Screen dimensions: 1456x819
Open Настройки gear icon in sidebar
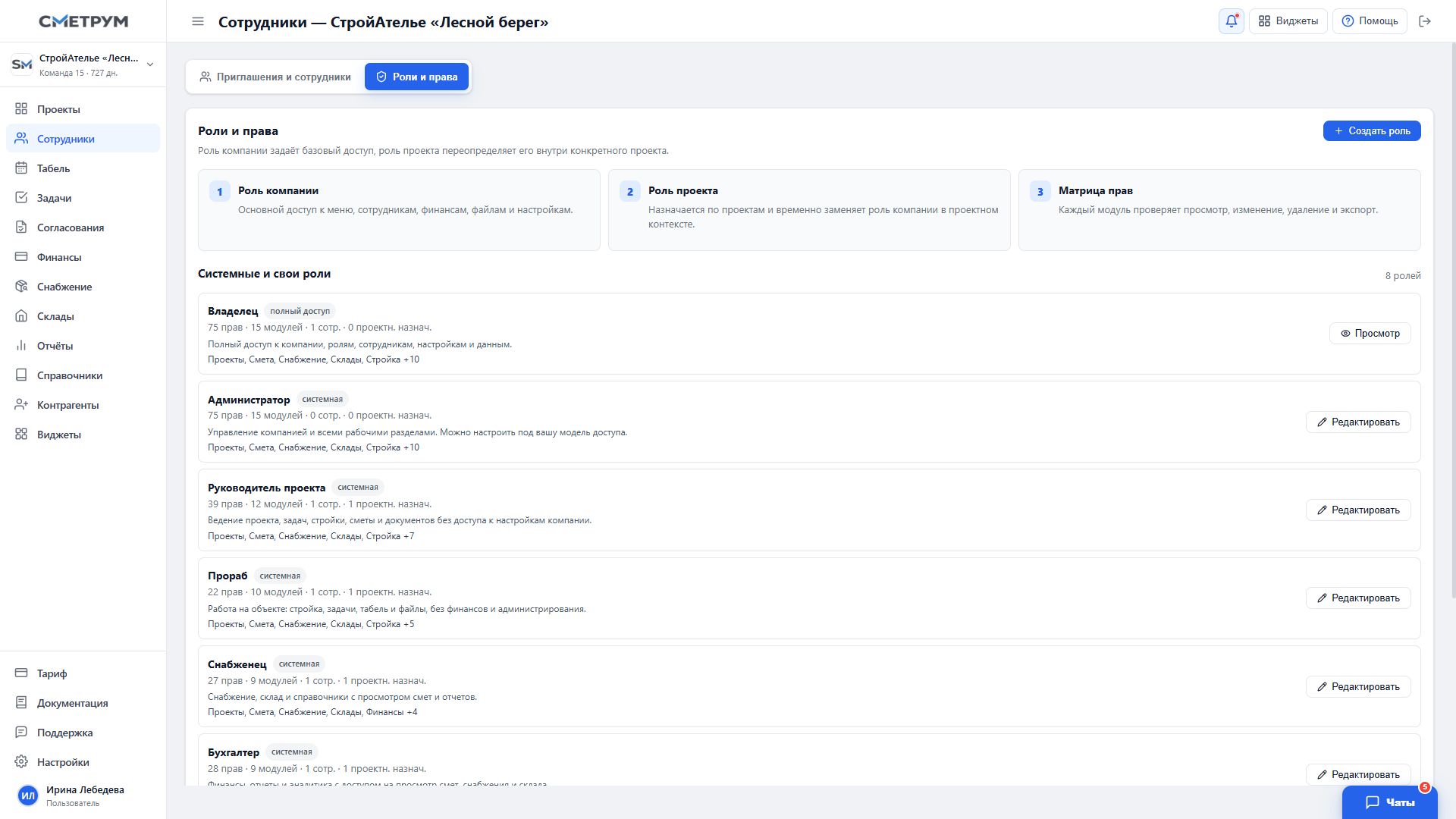tap(21, 762)
